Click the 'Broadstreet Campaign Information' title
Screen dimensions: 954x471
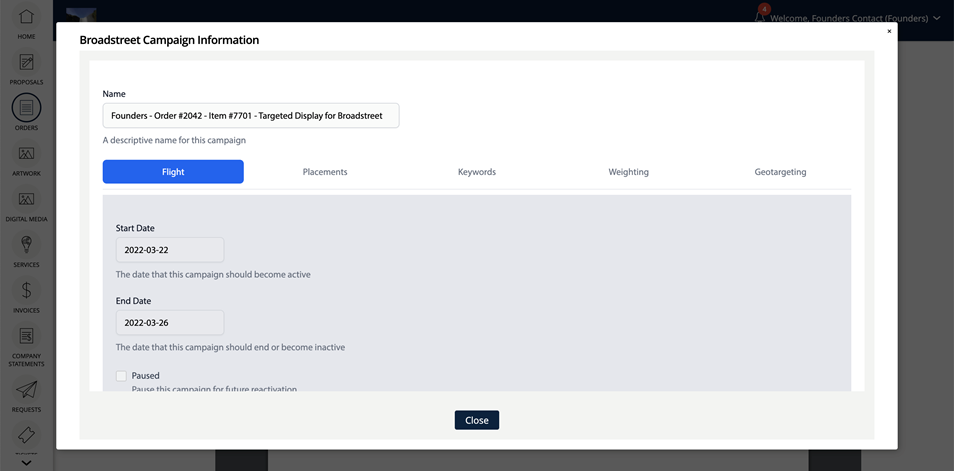pyautogui.click(x=169, y=40)
